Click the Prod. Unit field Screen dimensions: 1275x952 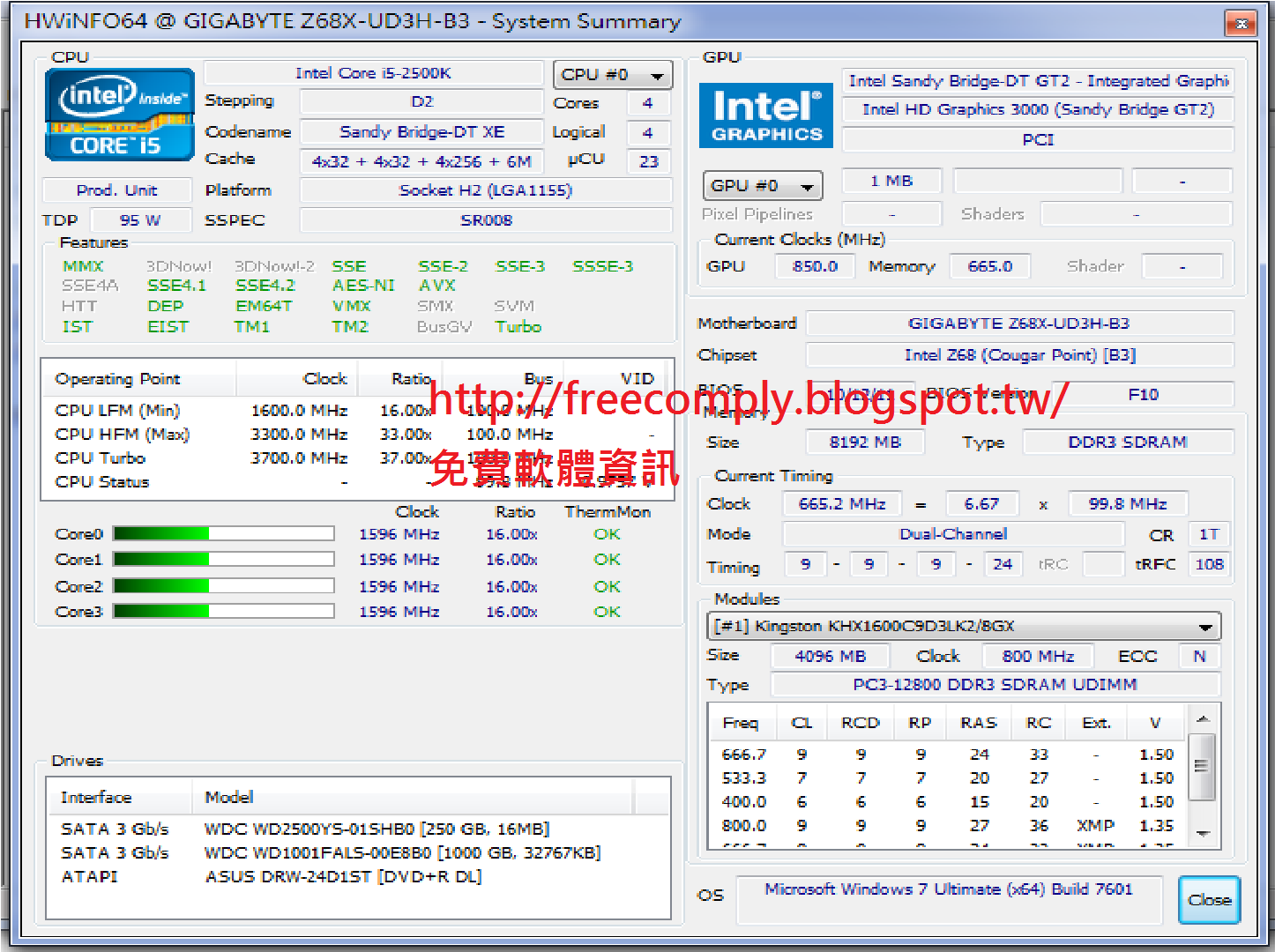click(x=116, y=190)
